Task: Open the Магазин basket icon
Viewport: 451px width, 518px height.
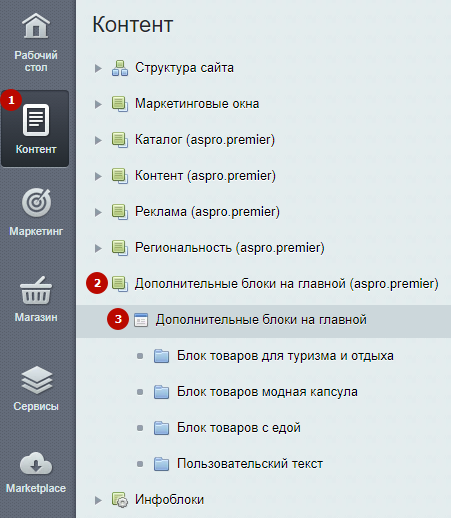Action: pos(36,290)
